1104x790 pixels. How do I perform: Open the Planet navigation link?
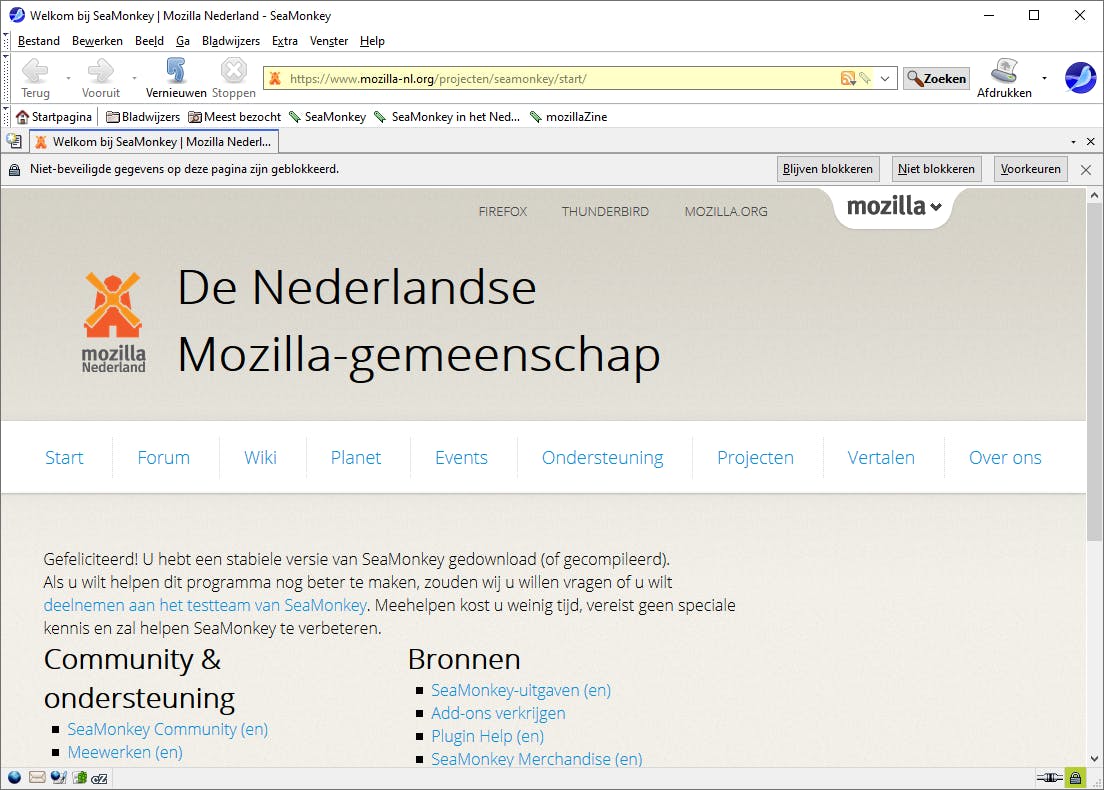tap(356, 458)
